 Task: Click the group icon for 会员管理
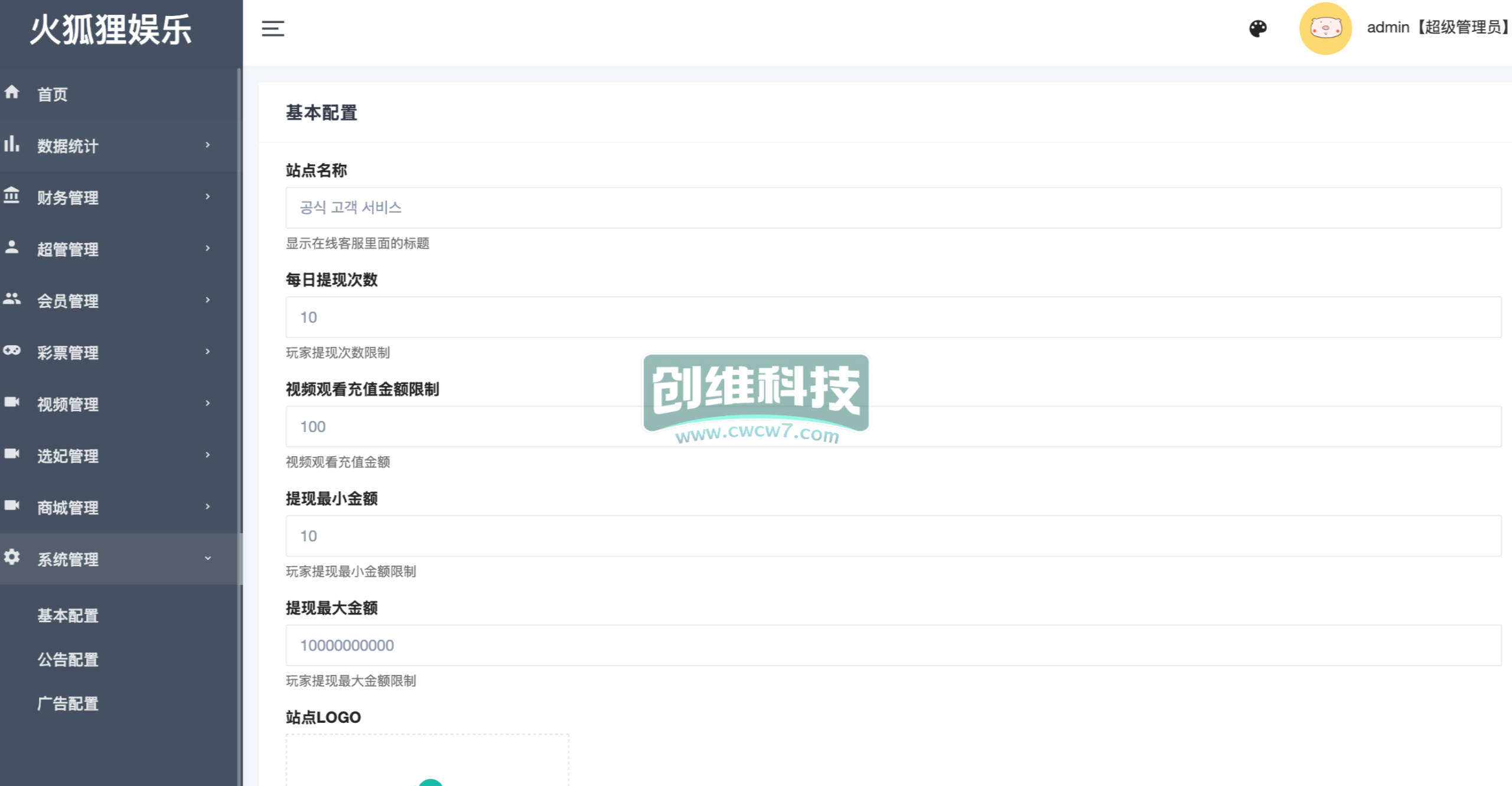(12, 298)
